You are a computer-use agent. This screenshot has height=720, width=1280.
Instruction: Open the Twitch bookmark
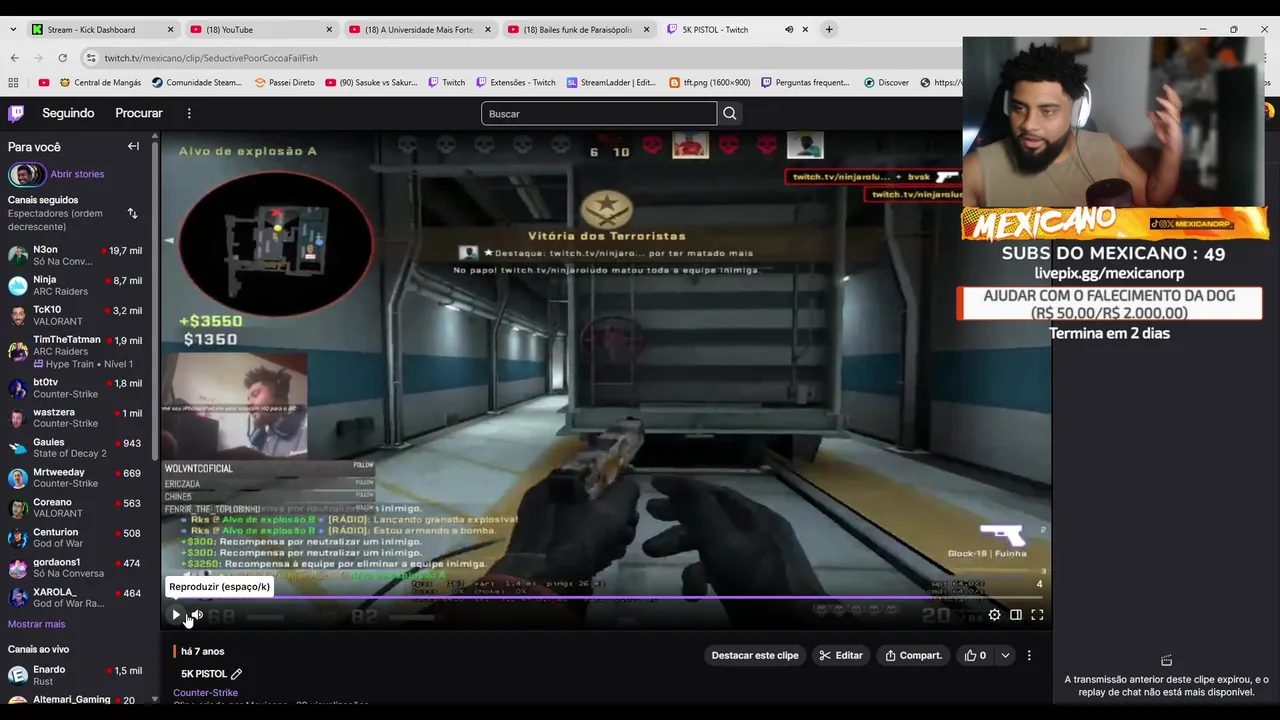pyautogui.click(x=447, y=83)
